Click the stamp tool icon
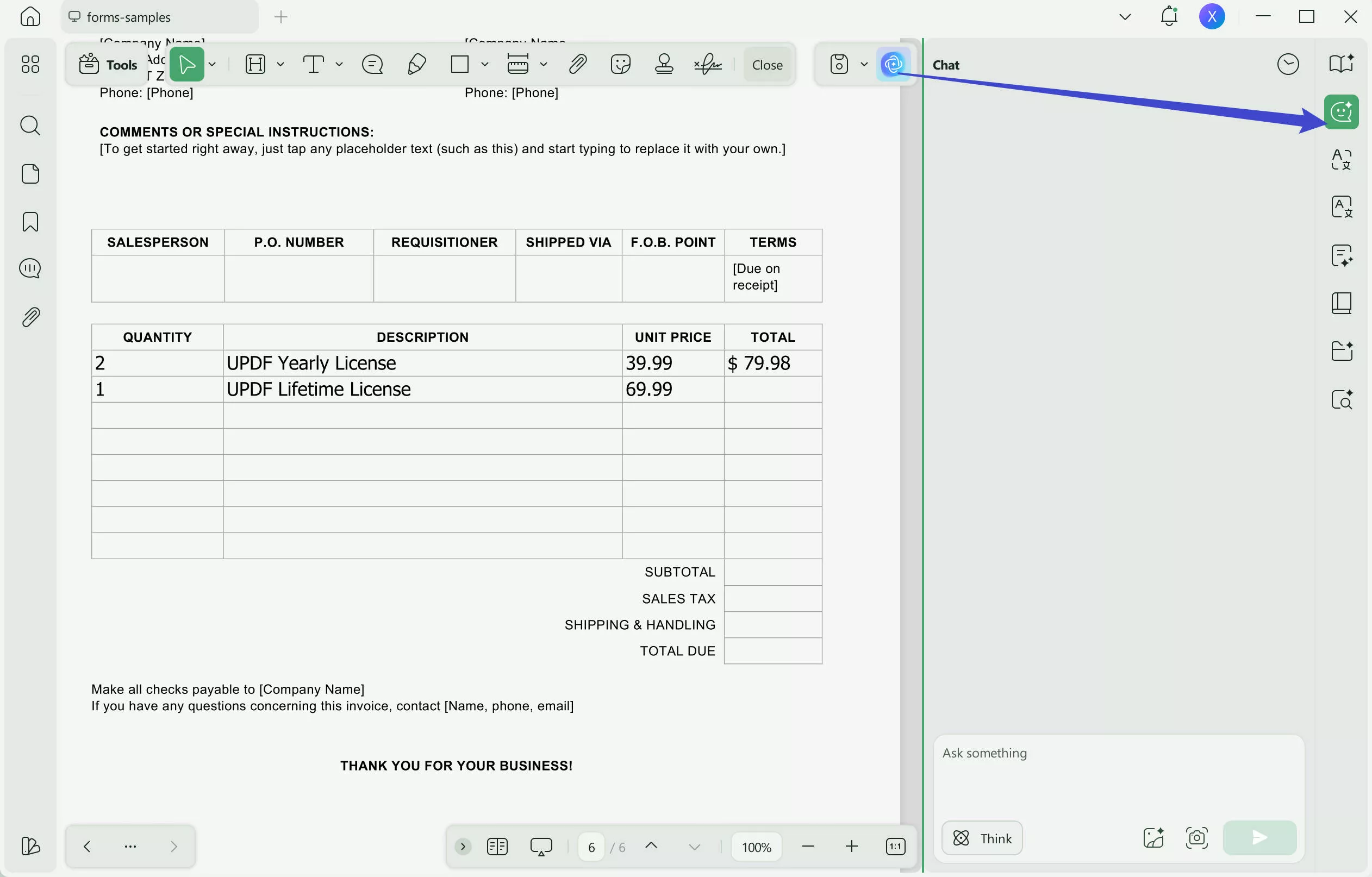 tap(664, 64)
